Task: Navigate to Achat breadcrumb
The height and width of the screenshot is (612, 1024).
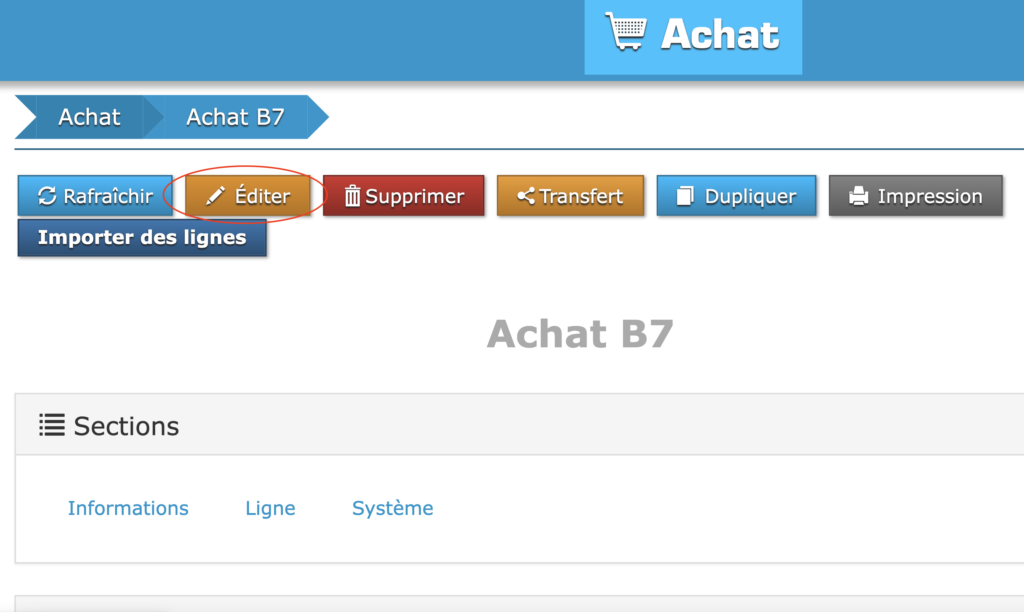Action: pyautogui.click(x=89, y=117)
